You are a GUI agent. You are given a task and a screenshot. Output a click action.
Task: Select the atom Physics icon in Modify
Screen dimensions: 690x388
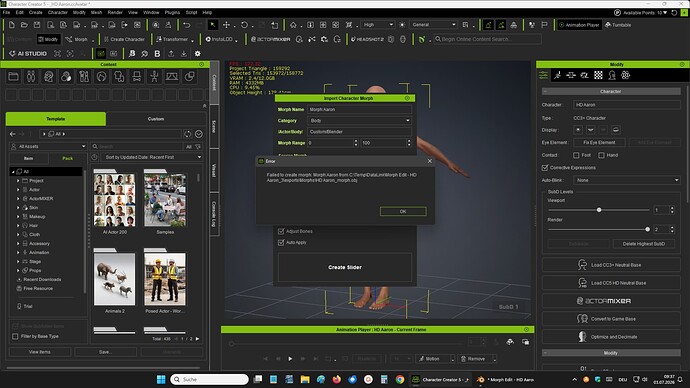(x=625, y=75)
